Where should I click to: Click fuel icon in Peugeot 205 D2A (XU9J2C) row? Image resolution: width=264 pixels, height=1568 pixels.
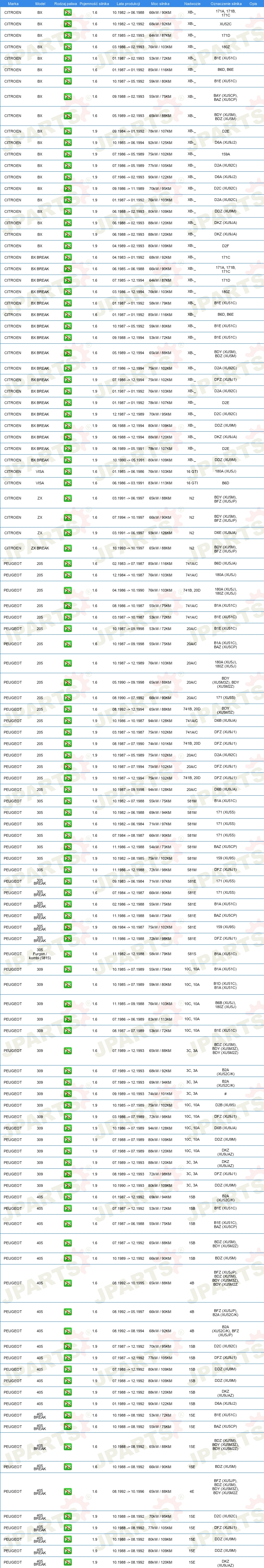pos(68,756)
